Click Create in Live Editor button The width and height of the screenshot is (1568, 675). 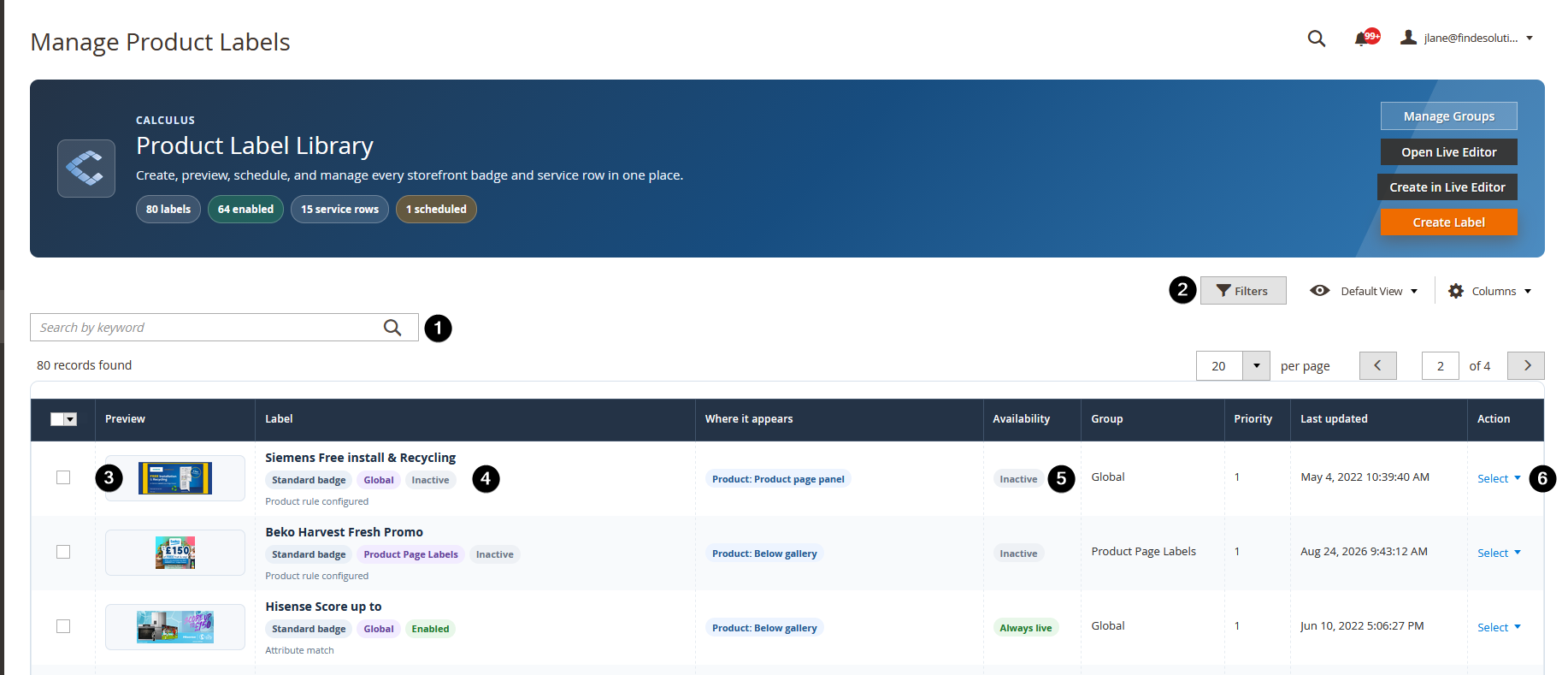pos(1447,187)
